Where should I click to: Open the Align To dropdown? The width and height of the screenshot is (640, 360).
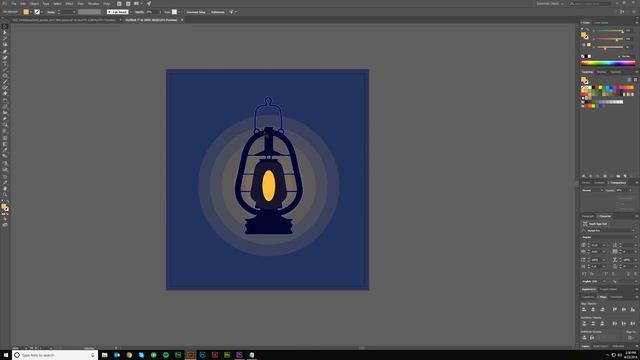click(x=631, y=338)
